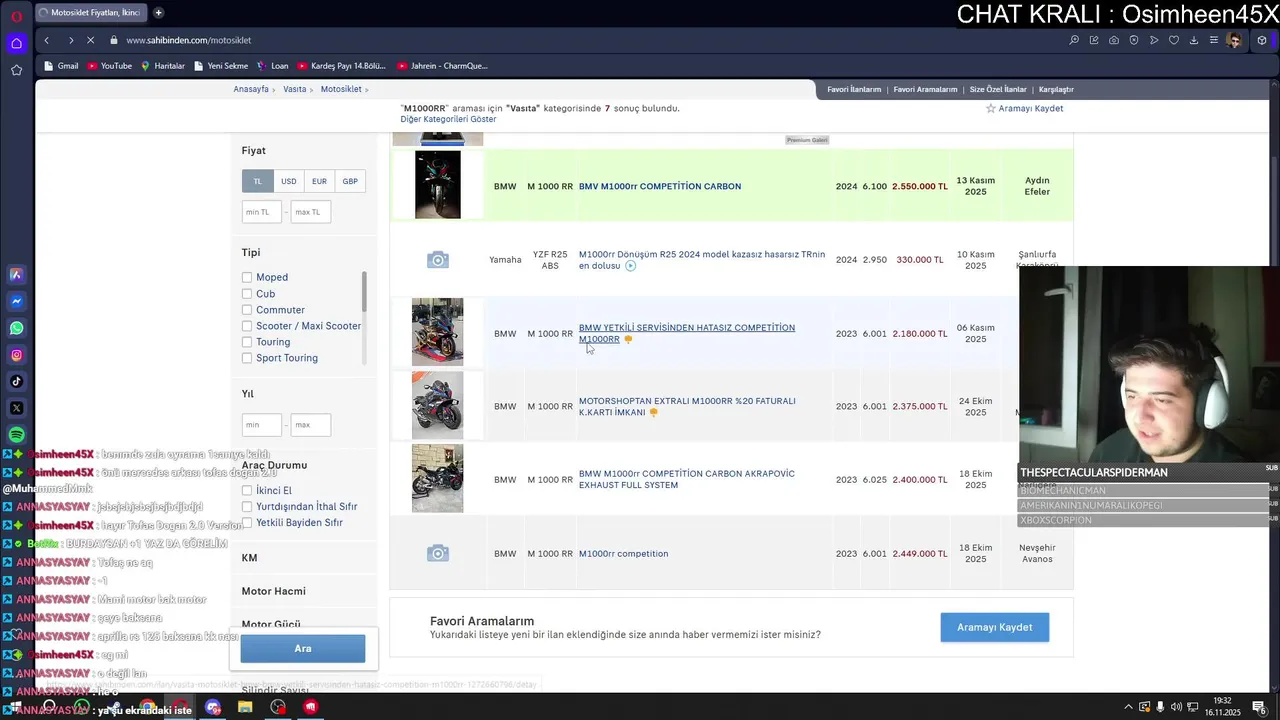Open a new browser tab

click(x=158, y=13)
